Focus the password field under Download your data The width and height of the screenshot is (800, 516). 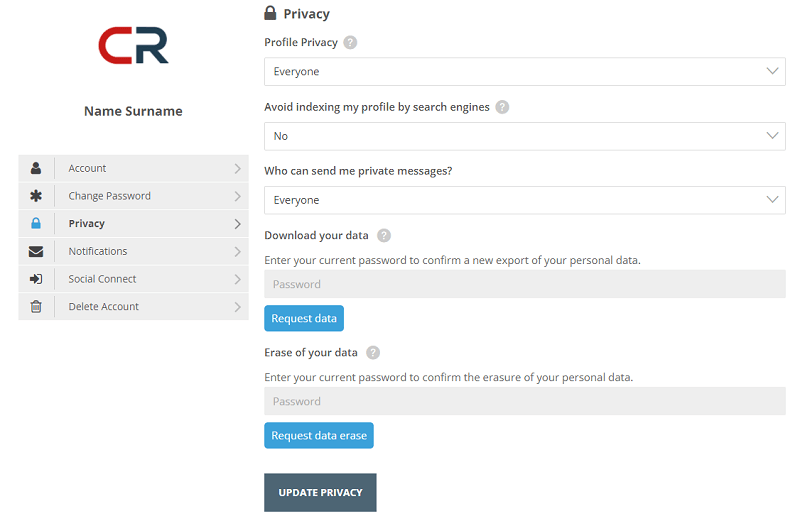tap(524, 284)
